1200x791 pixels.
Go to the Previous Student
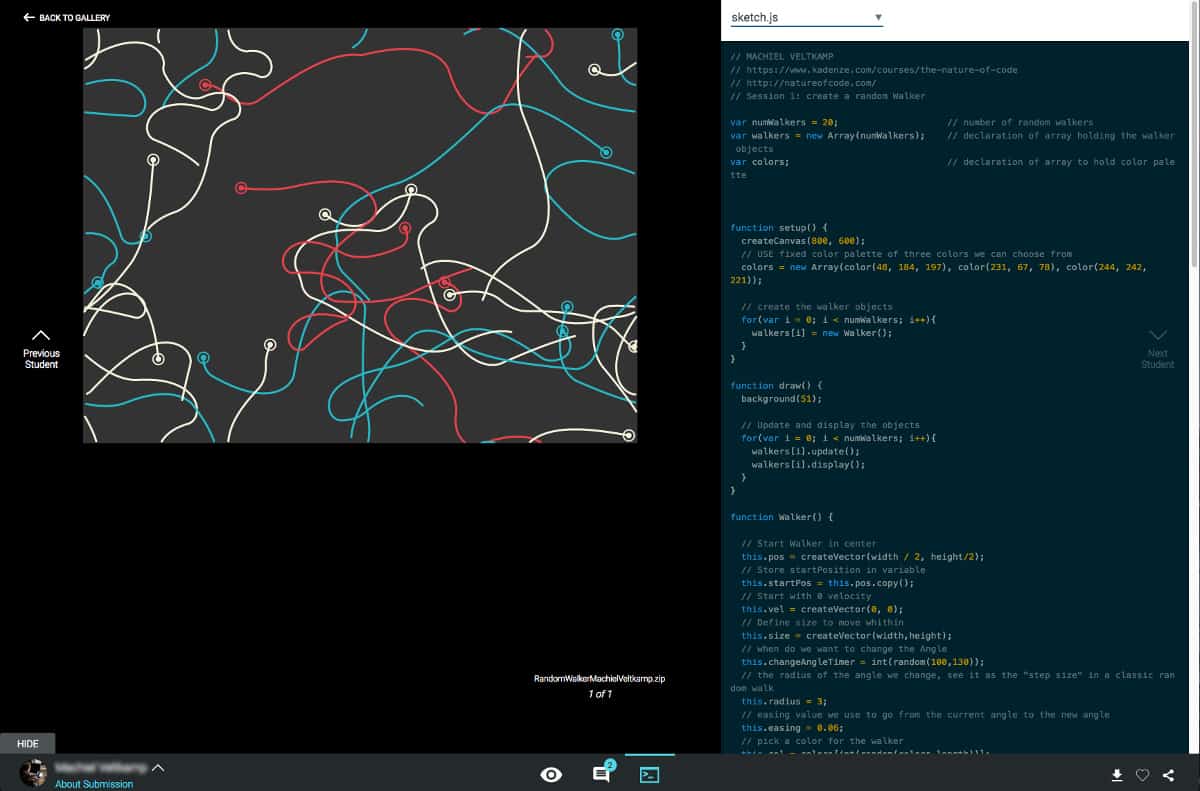[x=41, y=349]
